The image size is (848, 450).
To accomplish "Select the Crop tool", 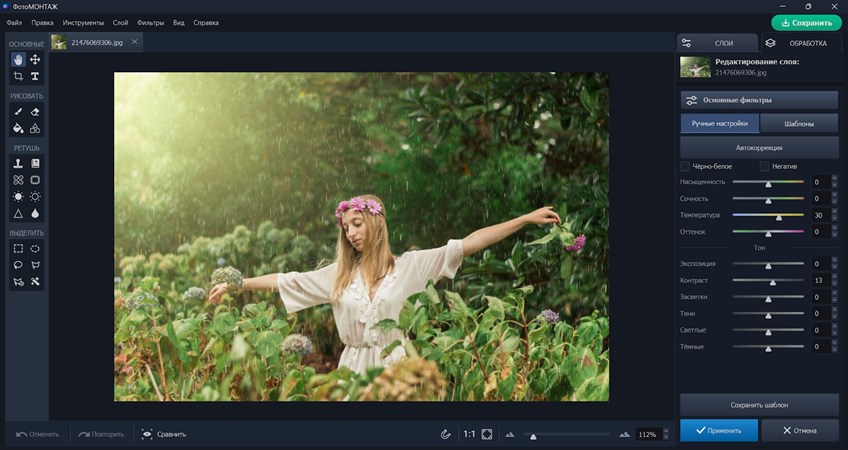I will click(18, 76).
